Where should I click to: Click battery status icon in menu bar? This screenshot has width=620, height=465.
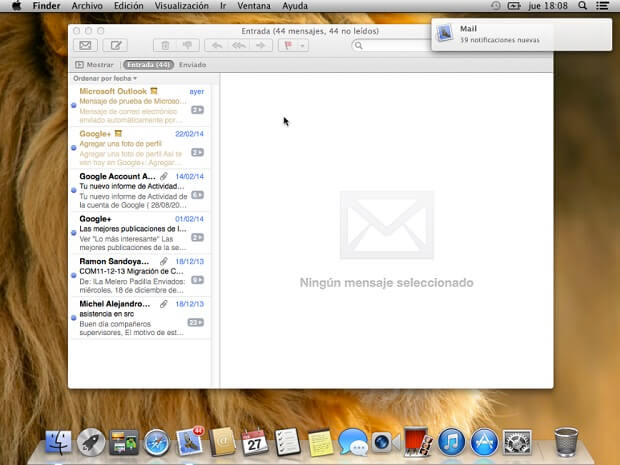coord(514,6)
